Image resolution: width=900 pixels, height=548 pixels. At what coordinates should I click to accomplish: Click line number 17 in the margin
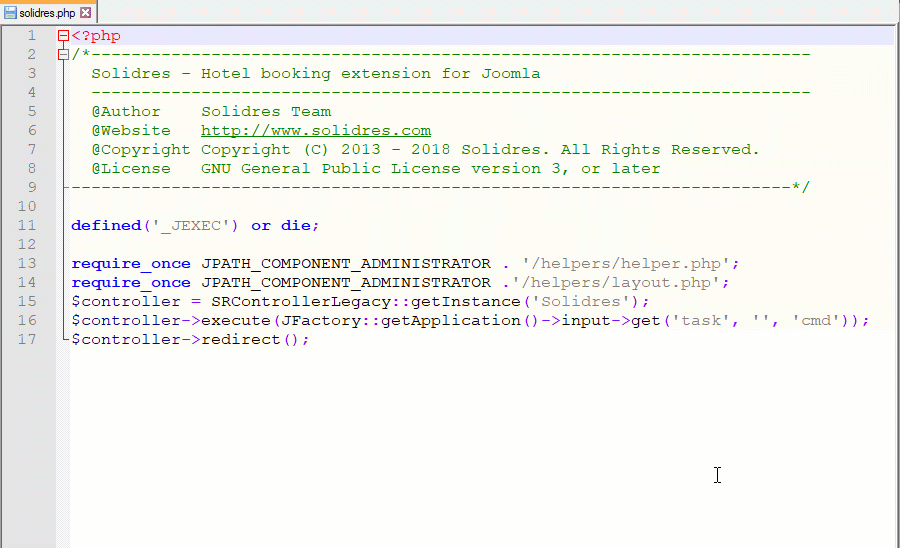27,339
